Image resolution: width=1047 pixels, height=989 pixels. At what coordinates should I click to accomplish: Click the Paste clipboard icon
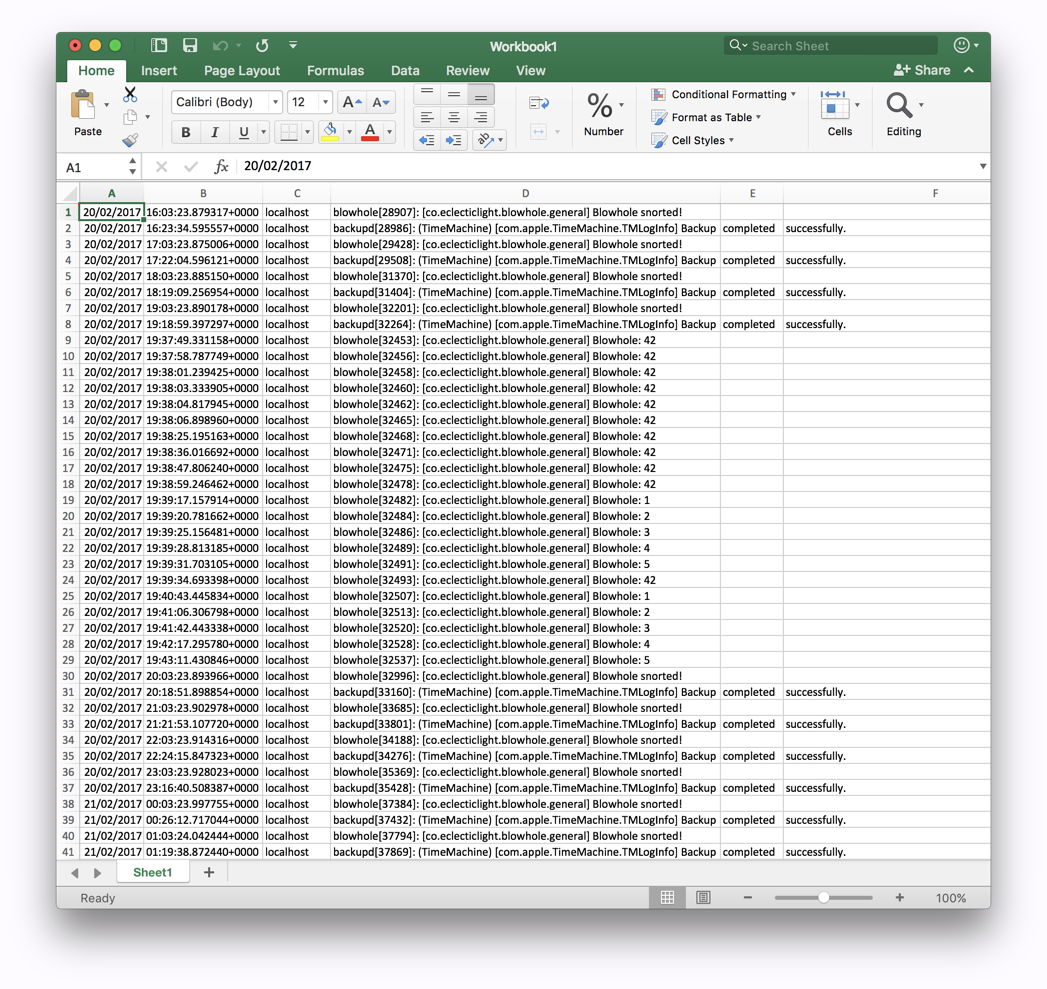[x=83, y=104]
